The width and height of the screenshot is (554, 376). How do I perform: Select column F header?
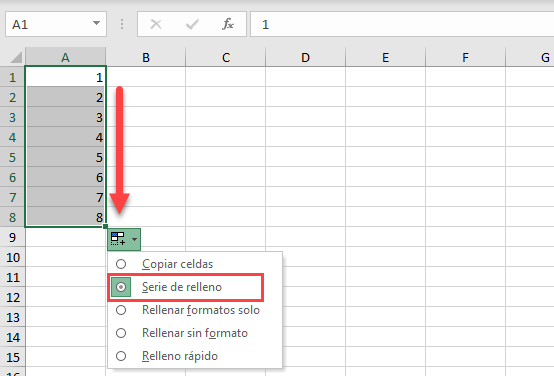466,57
